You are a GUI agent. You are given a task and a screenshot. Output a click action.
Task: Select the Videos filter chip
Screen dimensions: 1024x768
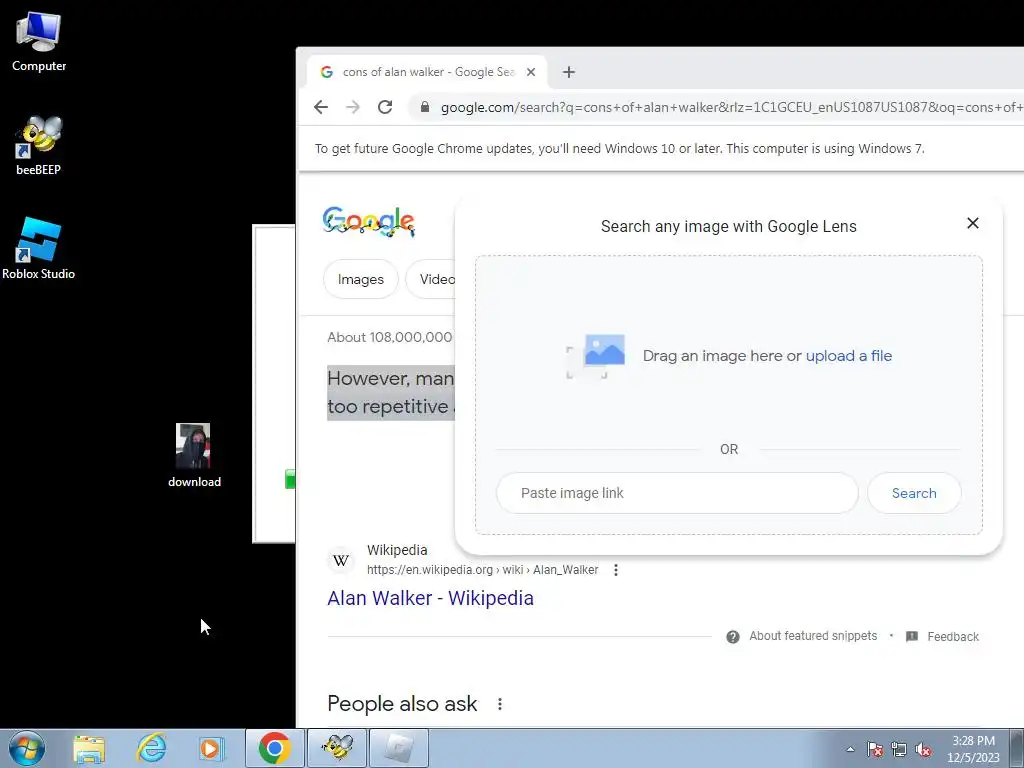click(x=431, y=280)
